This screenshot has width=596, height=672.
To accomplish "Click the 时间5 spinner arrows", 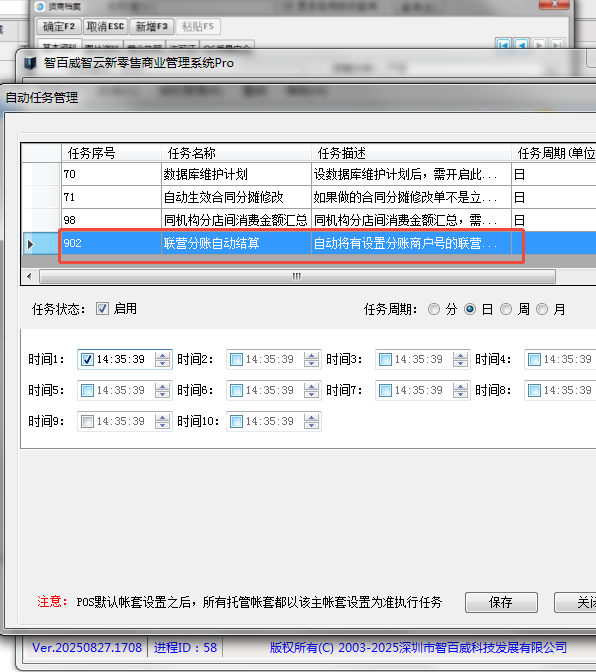I will tap(162, 390).
